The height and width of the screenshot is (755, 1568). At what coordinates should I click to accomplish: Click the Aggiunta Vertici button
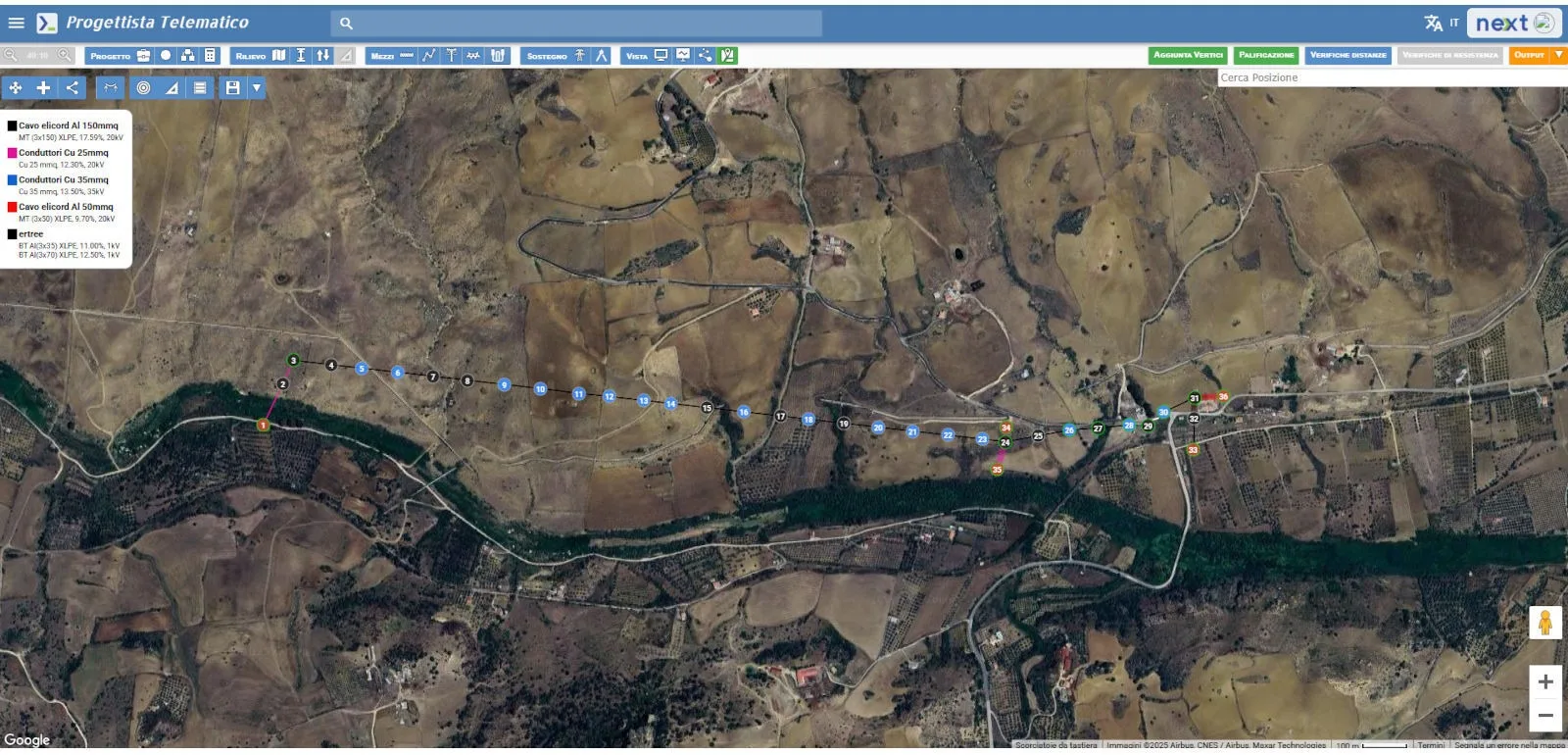pos(1188,55)
